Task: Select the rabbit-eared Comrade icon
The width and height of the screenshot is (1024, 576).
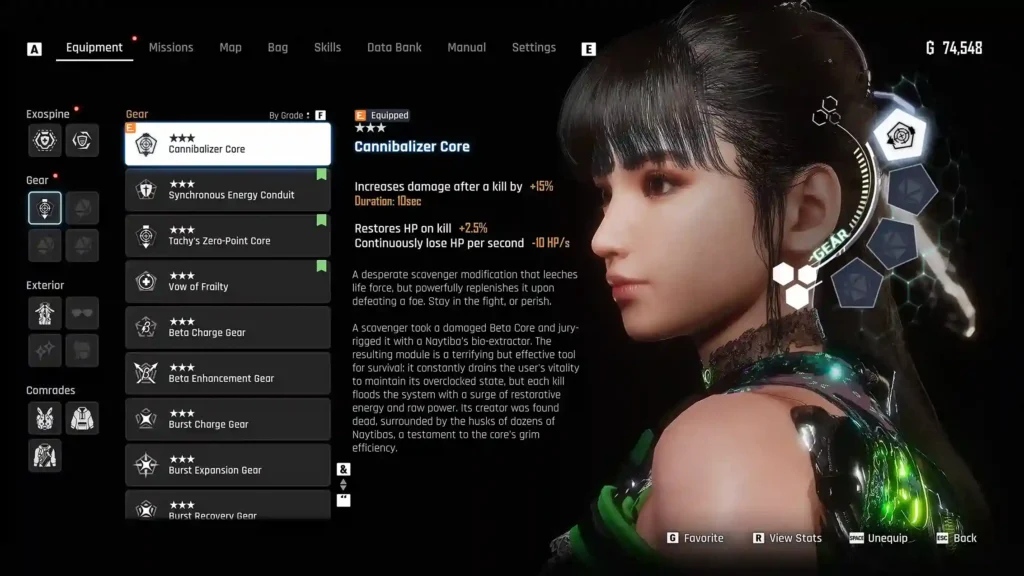Action: (x=45, y=419)
